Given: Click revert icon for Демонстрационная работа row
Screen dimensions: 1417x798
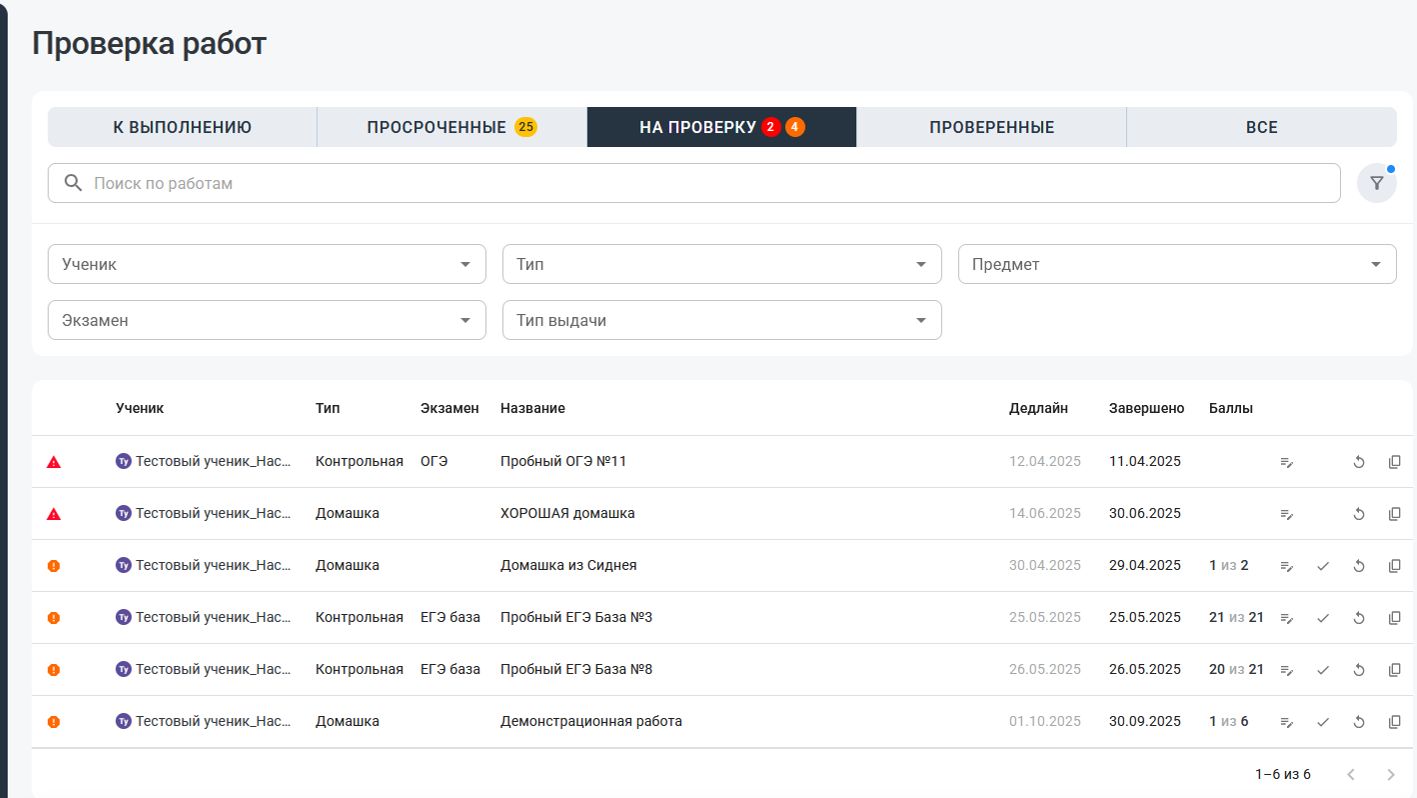Looking at the screenshot, I should coord(1359,722).
